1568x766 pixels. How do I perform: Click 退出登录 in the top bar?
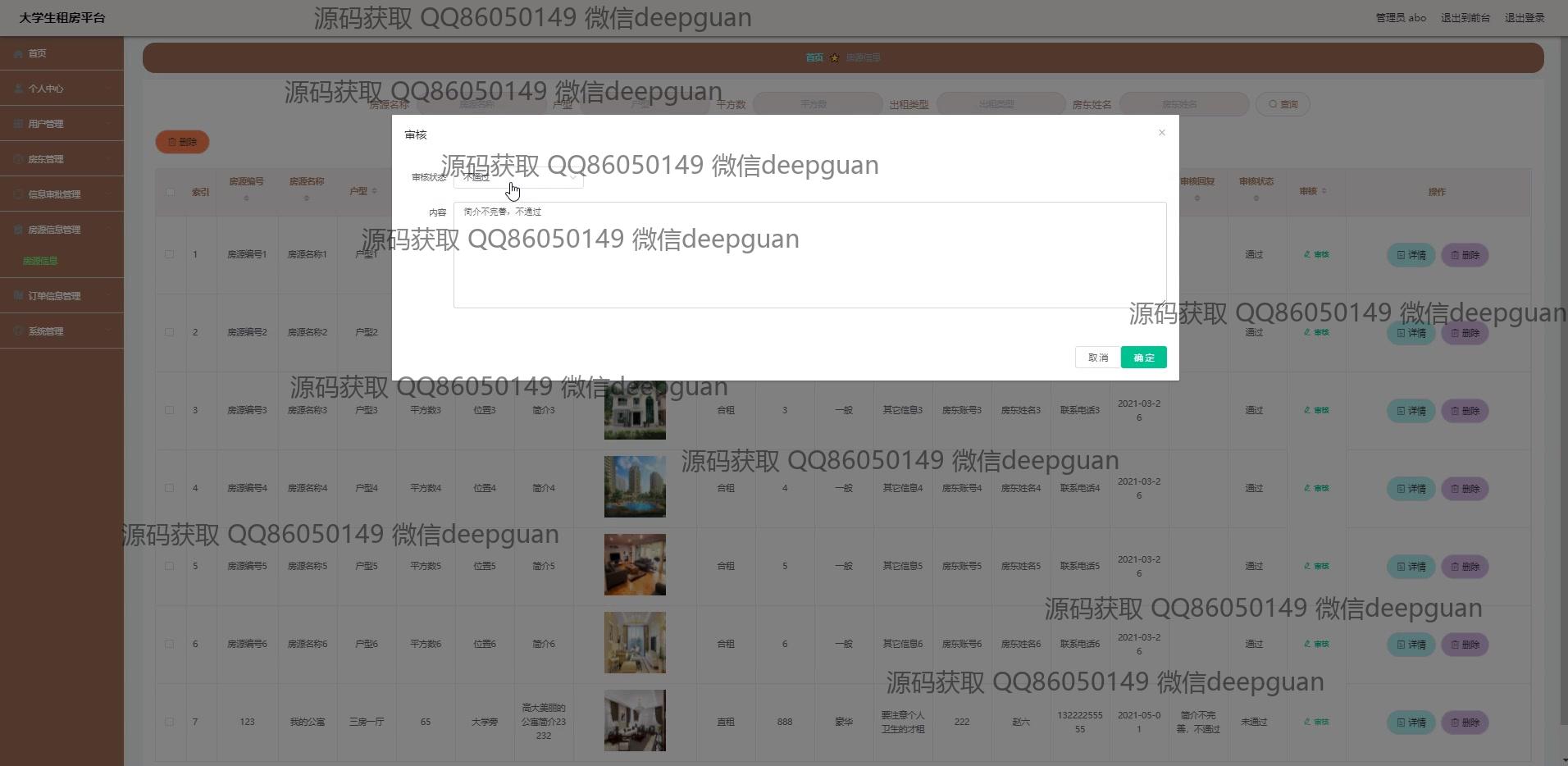click(x=1525, y=18)
